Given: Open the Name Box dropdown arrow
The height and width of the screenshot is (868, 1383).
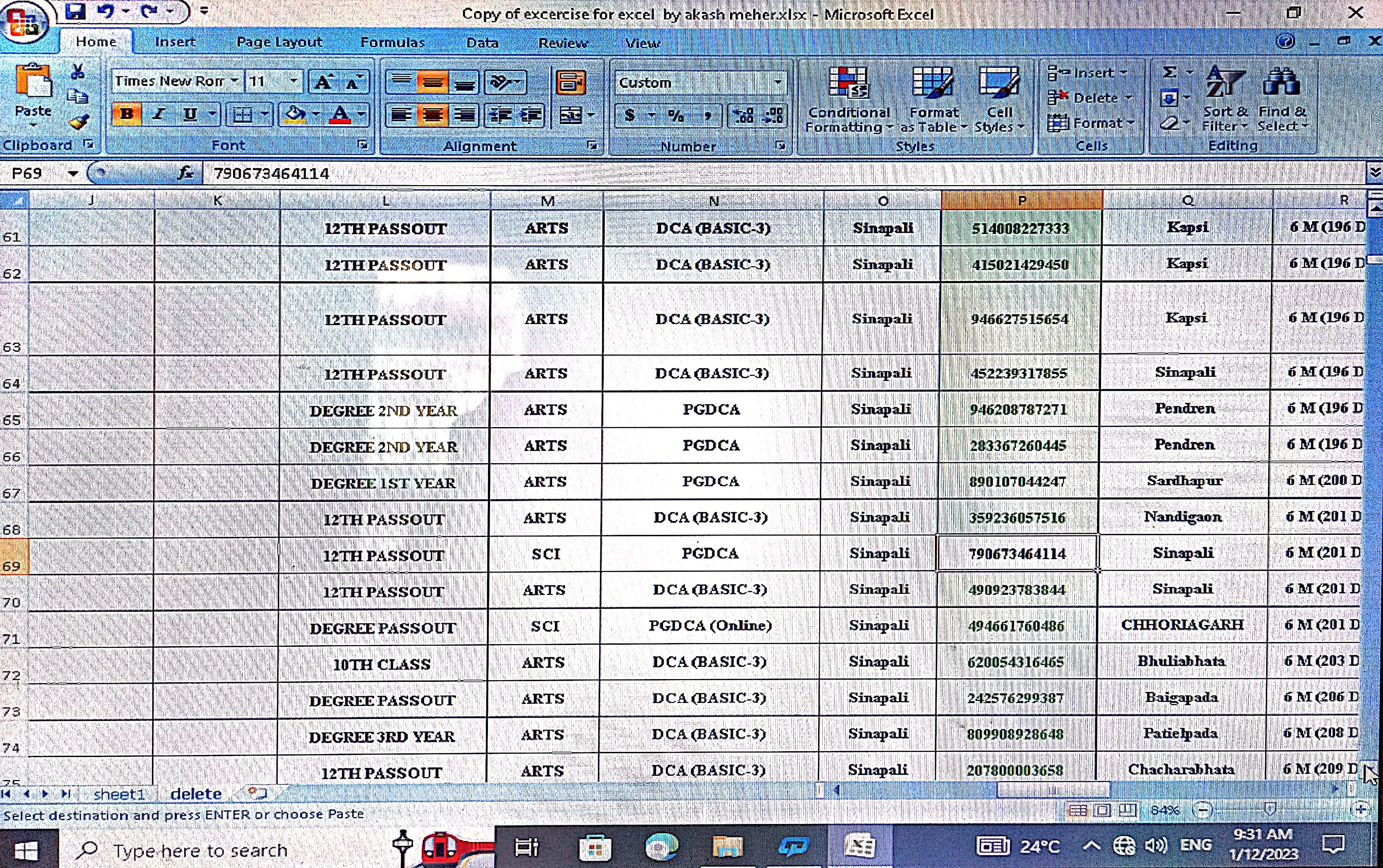Looking at the screenshot, I should pos(73,173).
